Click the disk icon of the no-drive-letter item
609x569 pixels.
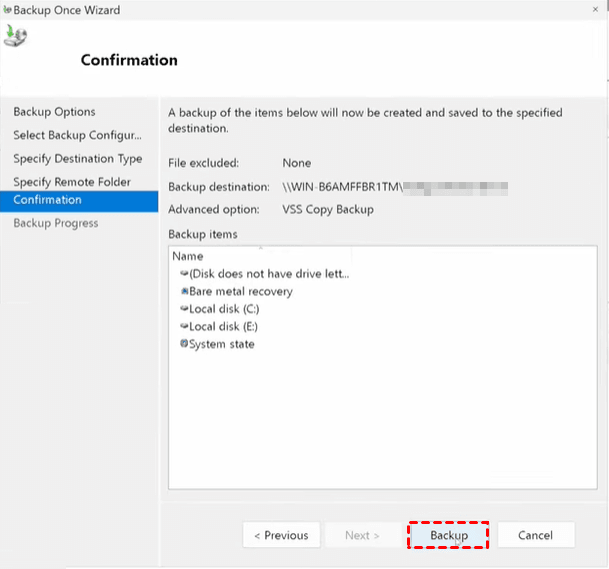(x=184, y=273)
